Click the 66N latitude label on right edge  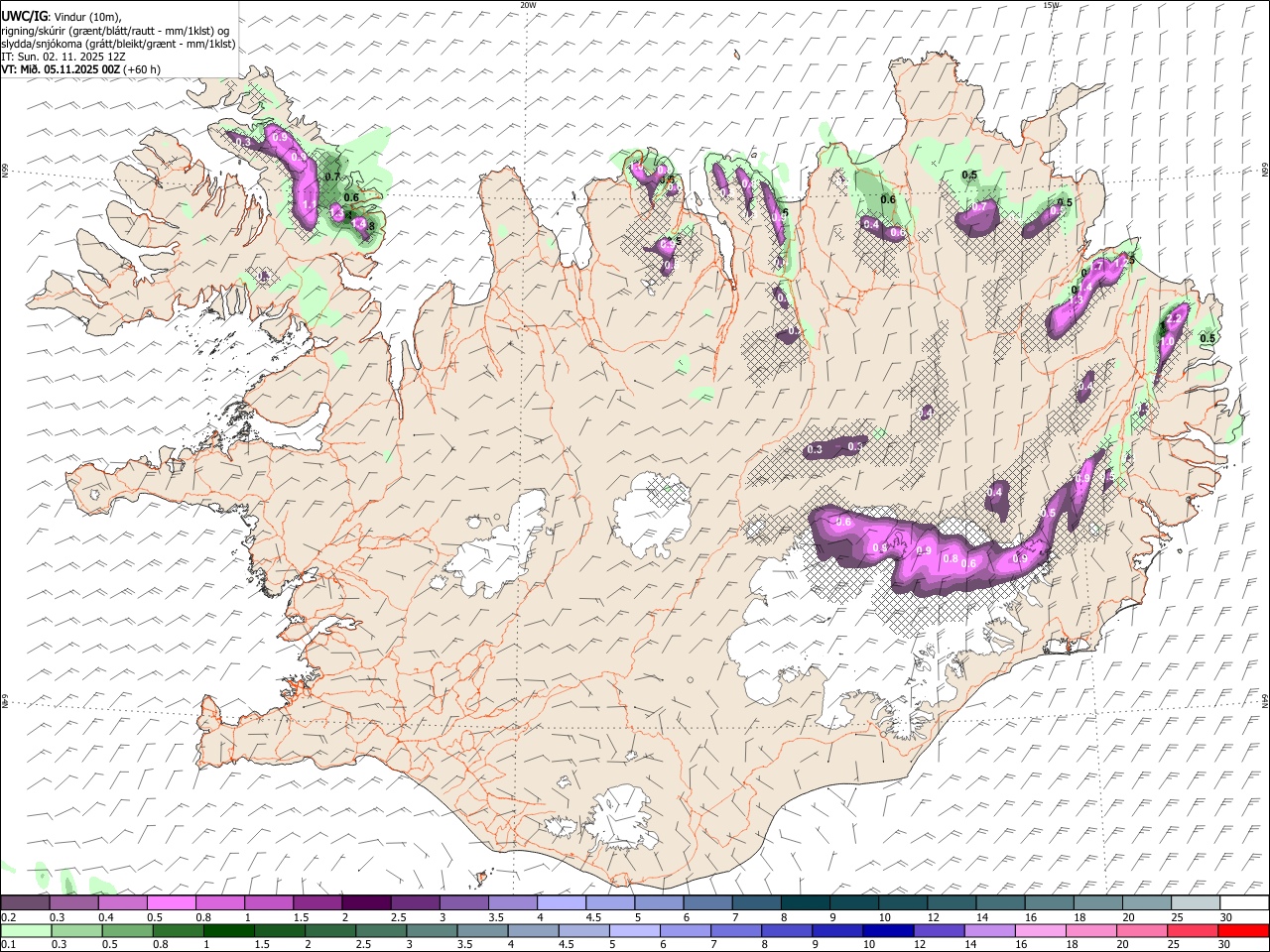[x=1265, y=171]
